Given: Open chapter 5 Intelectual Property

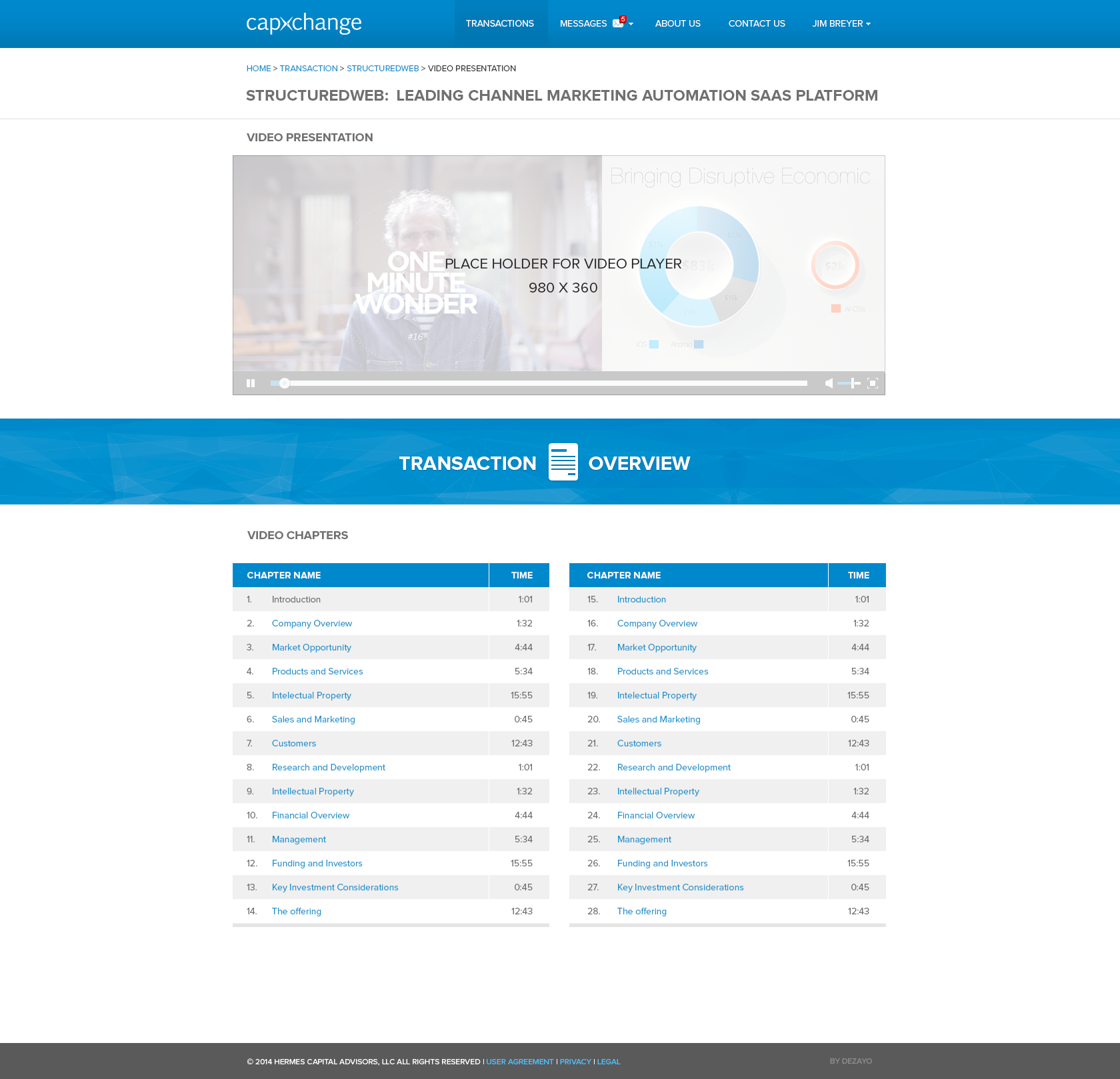Looking at the screenshot, I should pos(311,695).
